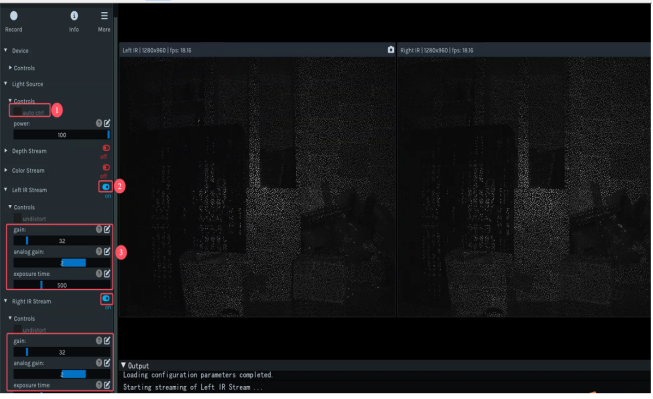Show help for Left IR exposure time
Screen dimensions: 653x399
pos(99,273)
